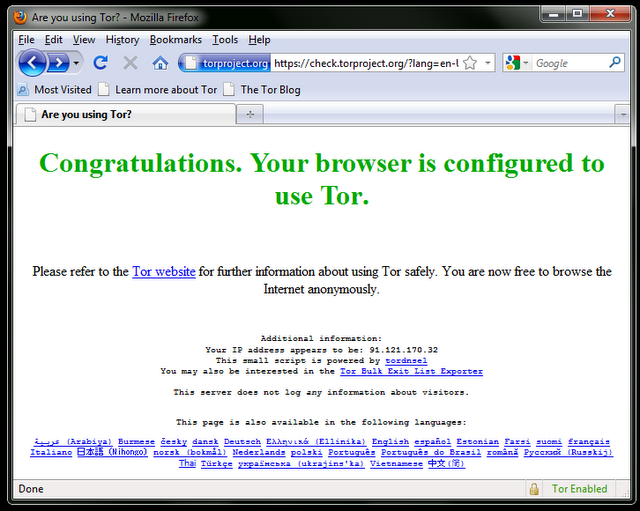Click the Back navigation arrow
Viewport: 640px width, 511px height.
pos(32,63)
